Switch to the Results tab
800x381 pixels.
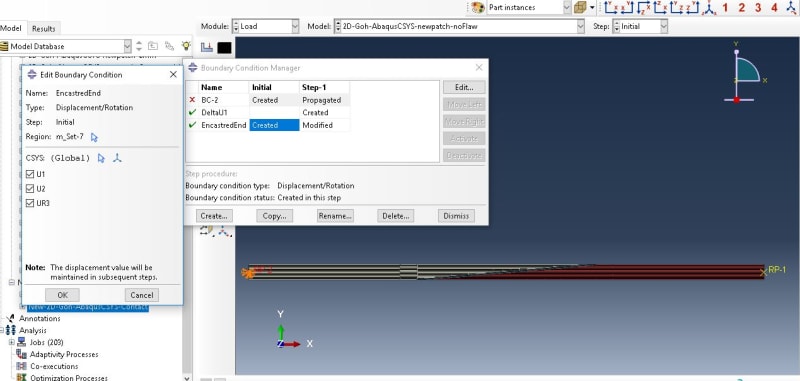pyautogui.click(x=43, y=29)
